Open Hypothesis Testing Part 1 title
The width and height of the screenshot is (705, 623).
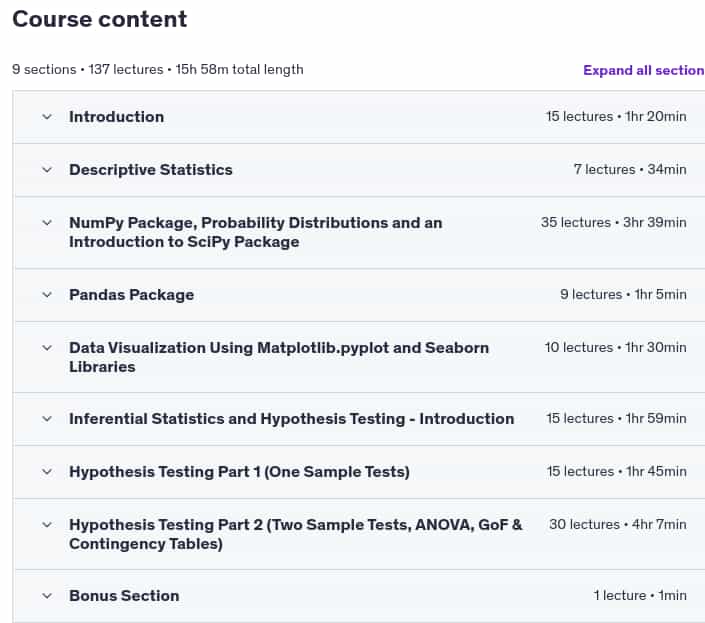(239, 472)
